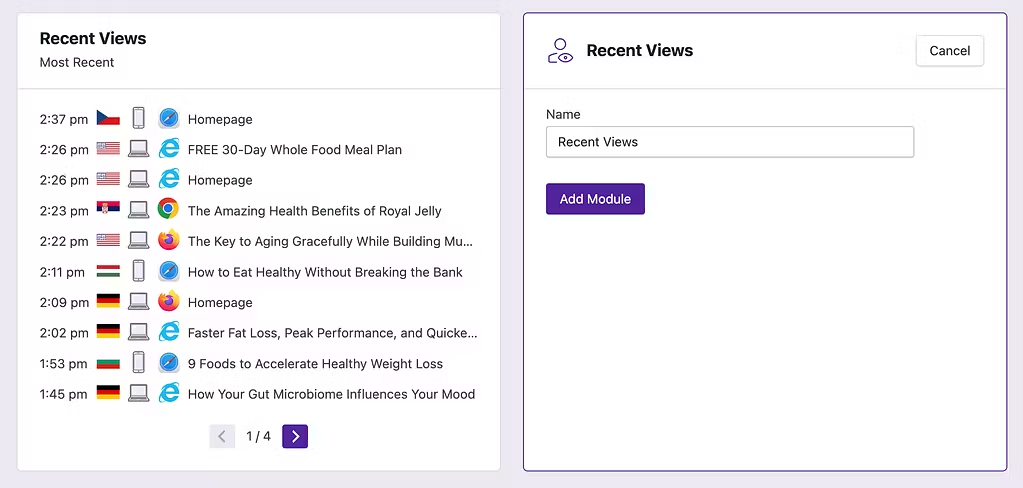Click the laptop device icon on the 2:09 pm row
The height and width of the screenshot is (488, 1023).
[138, 301]
